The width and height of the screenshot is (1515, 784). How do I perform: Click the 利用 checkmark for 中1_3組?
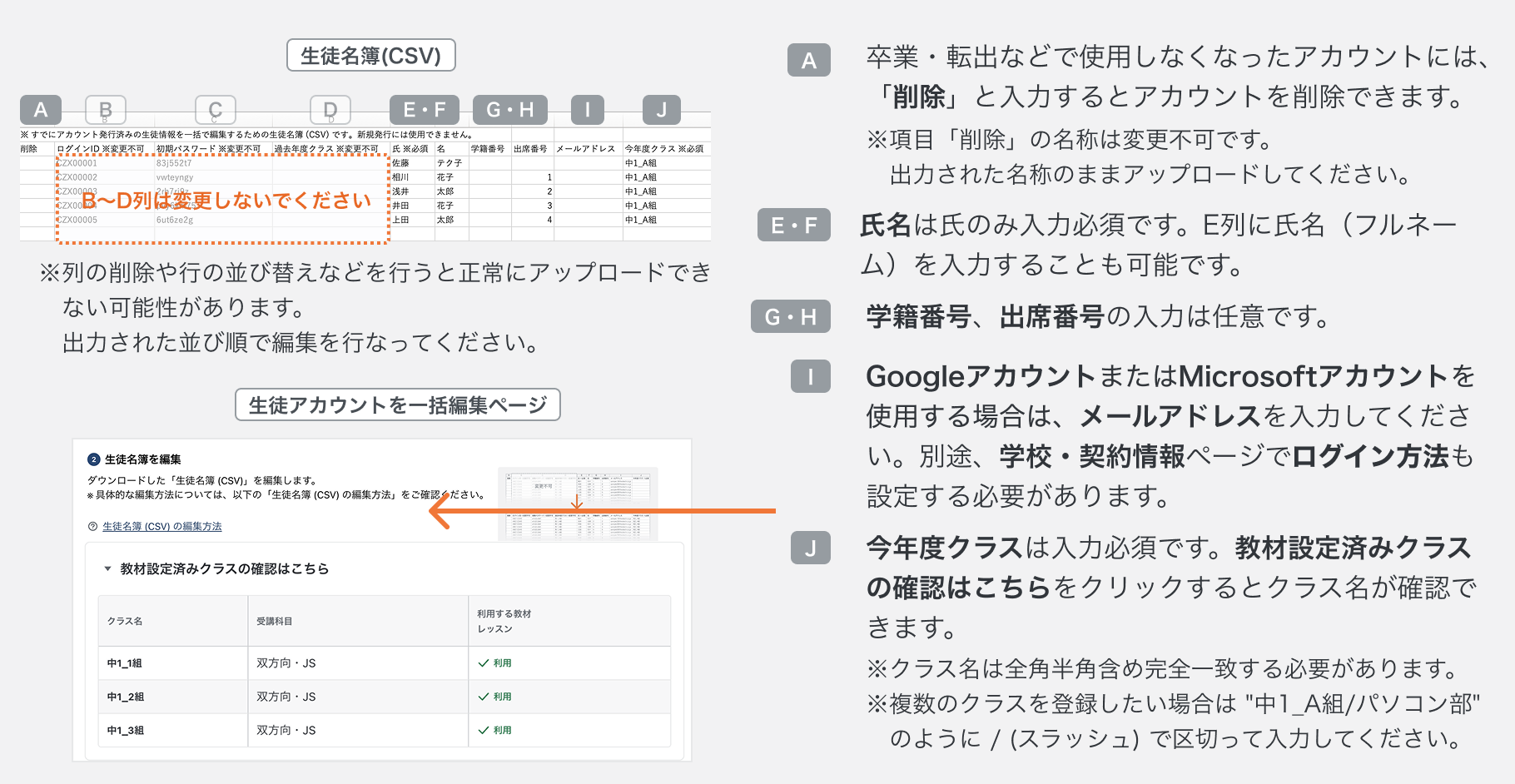pyautogui.click(x=494, y=730)
